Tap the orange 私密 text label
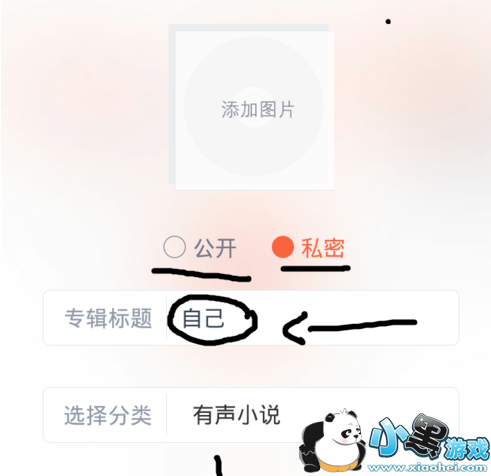 point(323,248)
